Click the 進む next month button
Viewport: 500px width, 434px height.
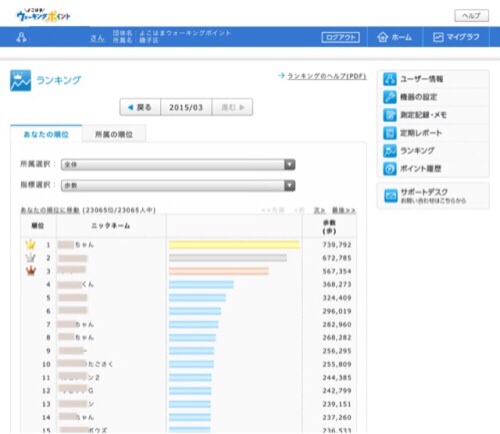pos(232,107)
